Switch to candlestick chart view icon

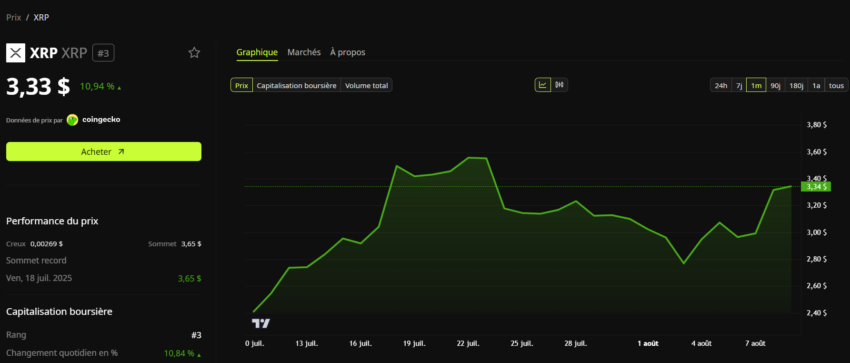pos(559,85)
